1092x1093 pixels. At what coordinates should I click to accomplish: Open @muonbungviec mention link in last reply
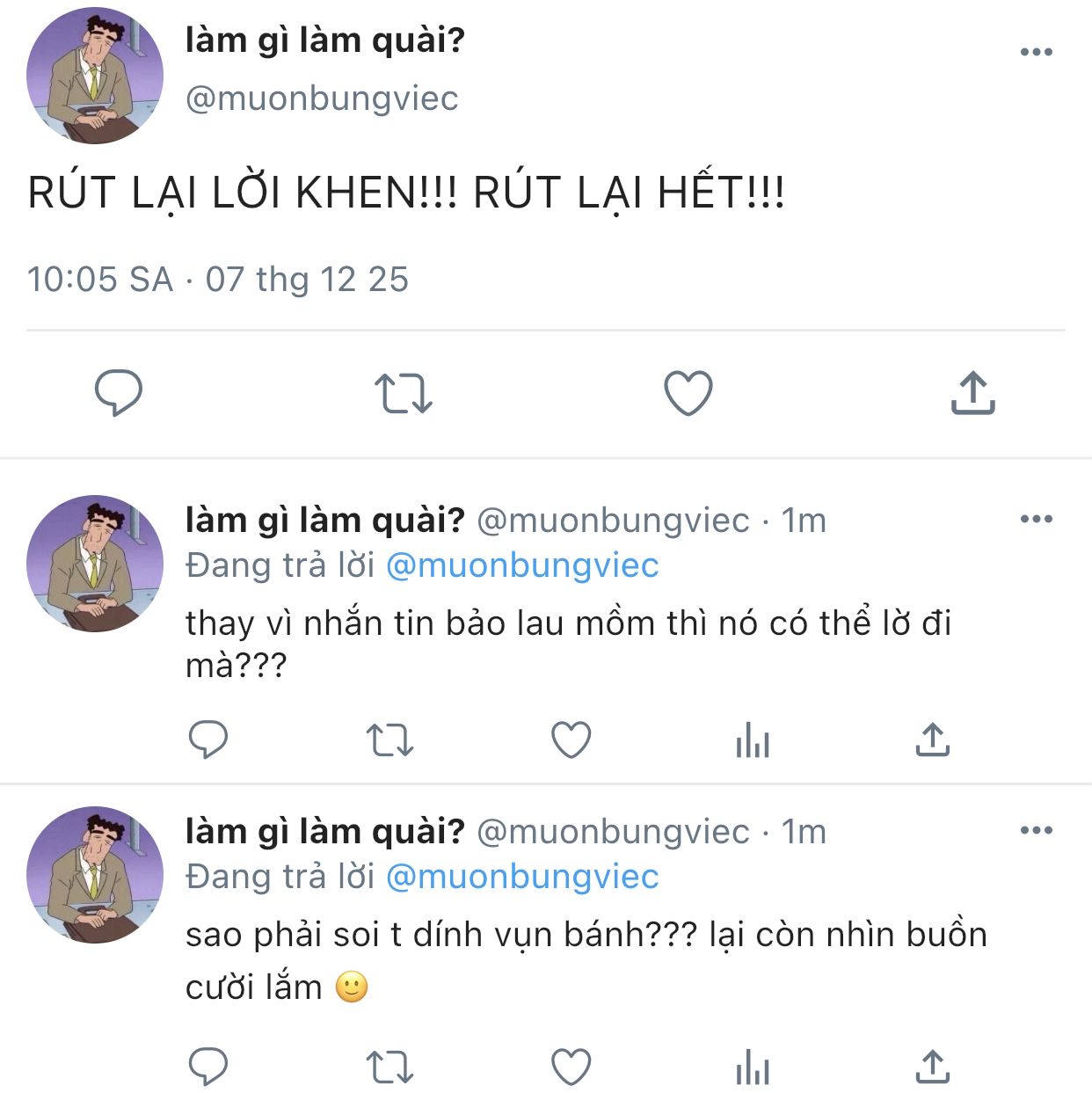pyautogui.click(x=522, y=877)
